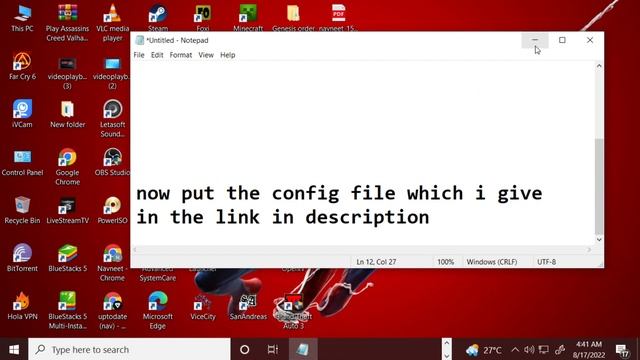This screenshot has height=360, width=640.
Task: Minimize the Notepad window
Action: [535, 40]
